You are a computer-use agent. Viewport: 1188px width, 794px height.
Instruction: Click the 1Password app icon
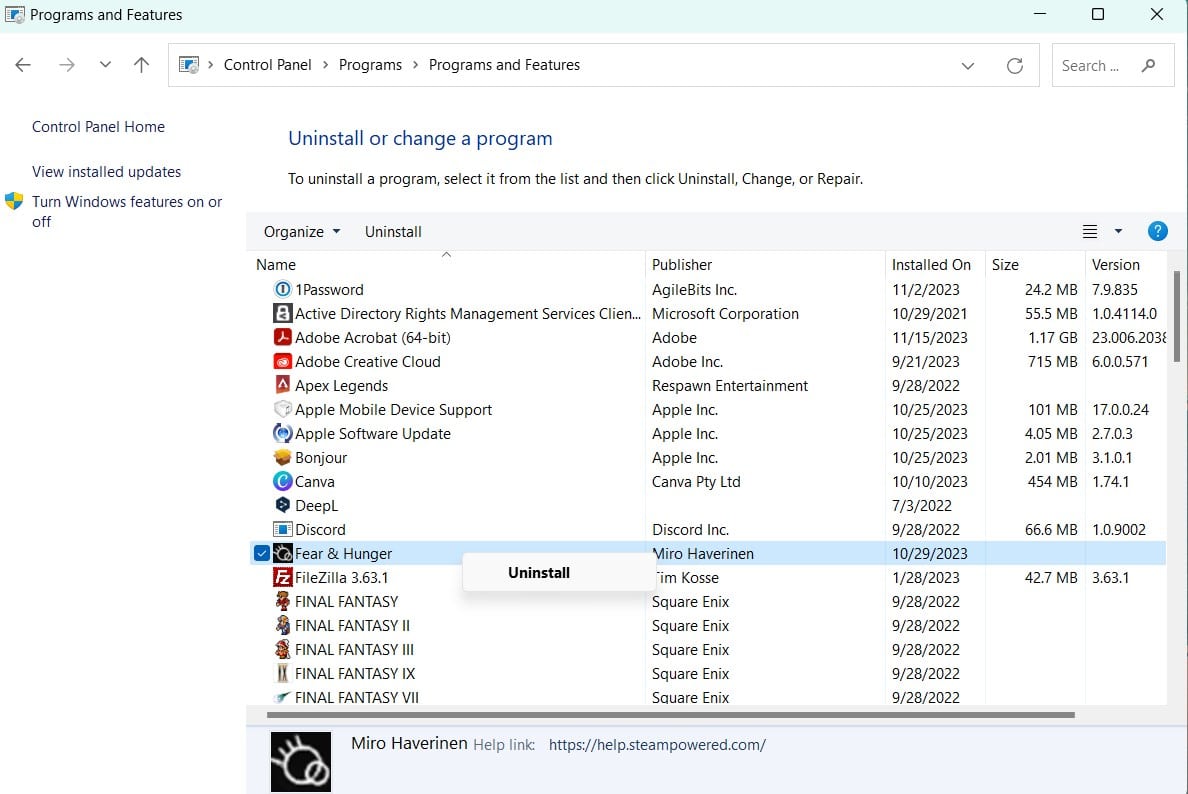tap(283, 289)
